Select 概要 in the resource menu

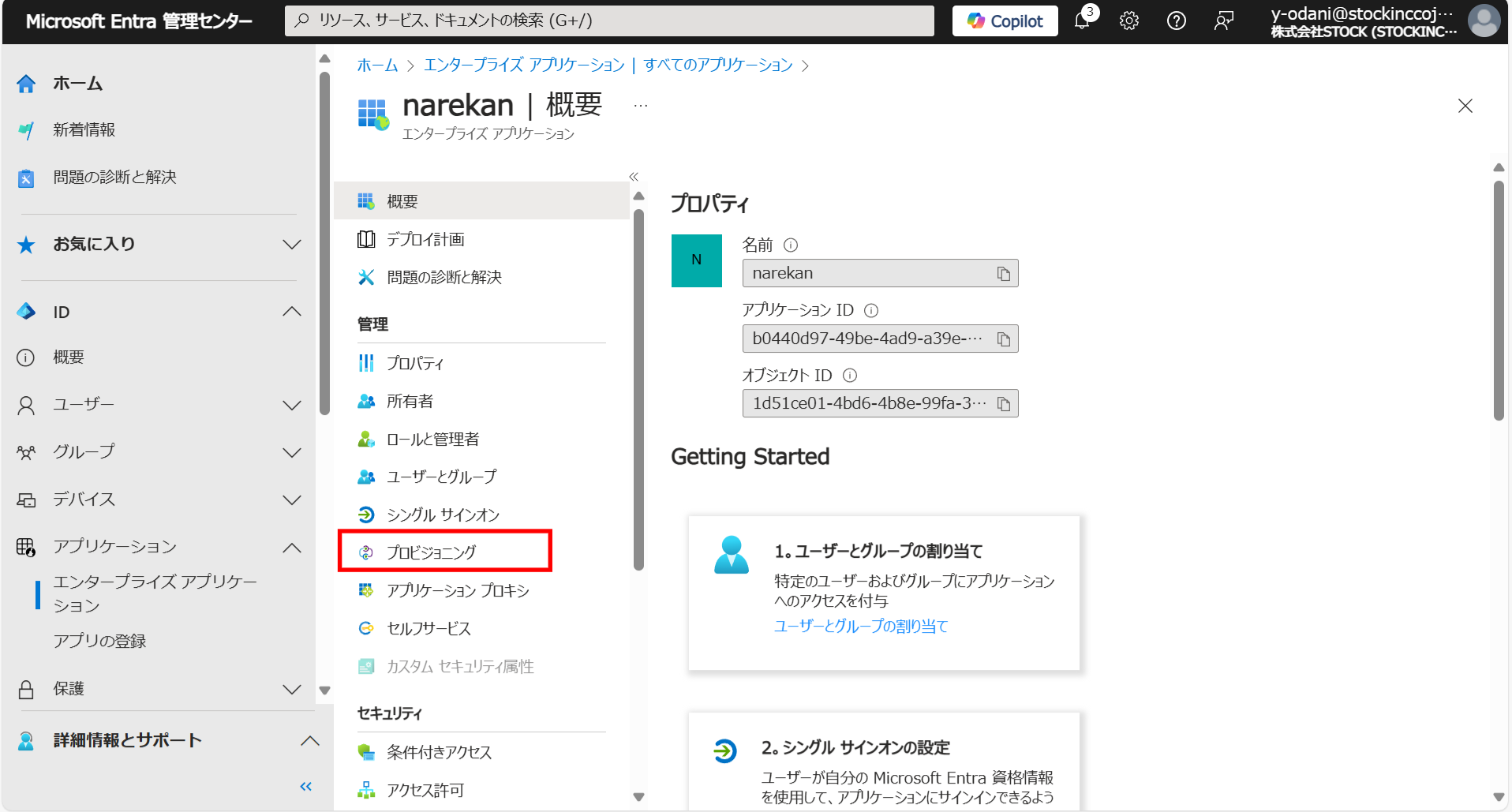(481, 201)
